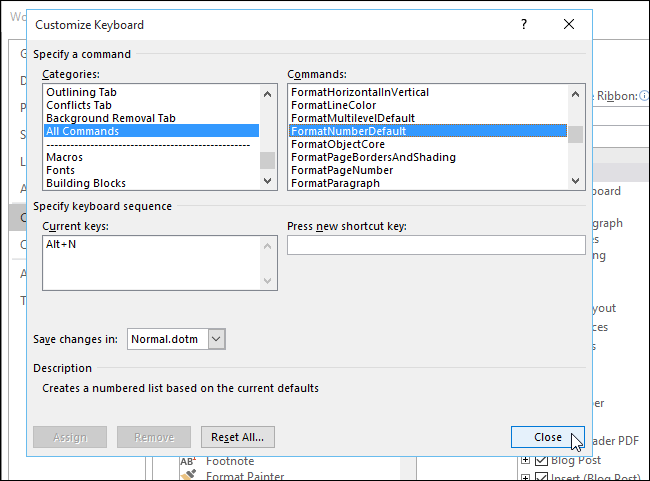Select the Outlining Tab category
Image resolution: width=650 pixels, height=481 pixels.
[x=83, y=92]
